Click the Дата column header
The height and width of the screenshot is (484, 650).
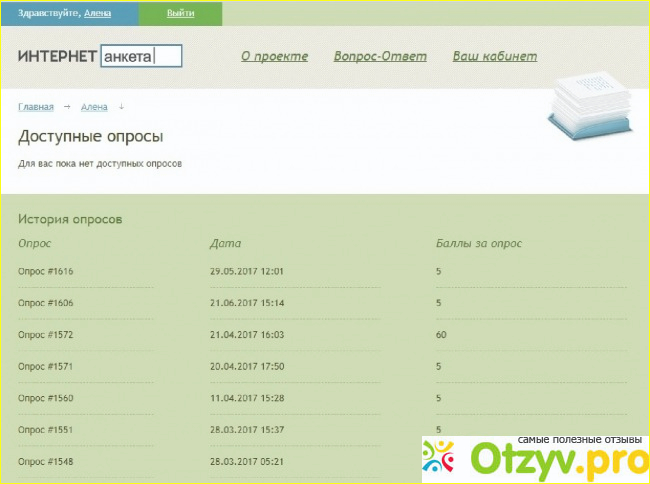225,243
